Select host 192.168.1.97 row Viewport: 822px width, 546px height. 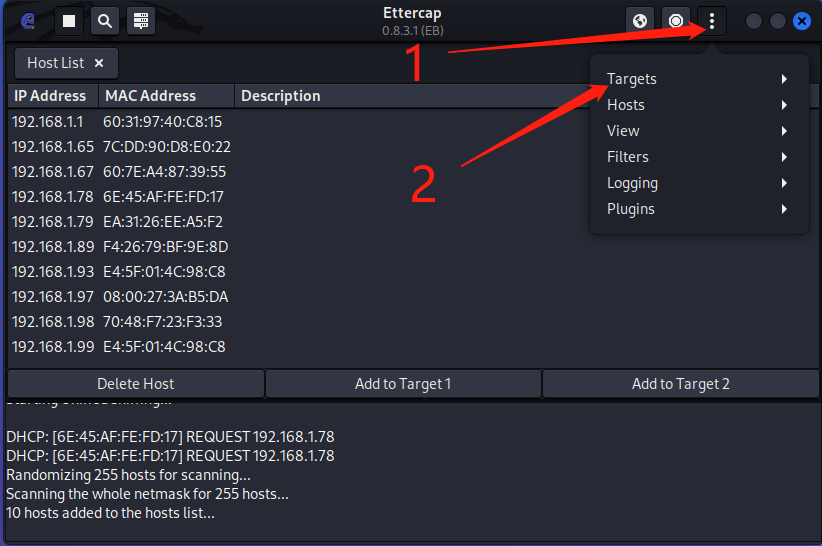point(413,297)
